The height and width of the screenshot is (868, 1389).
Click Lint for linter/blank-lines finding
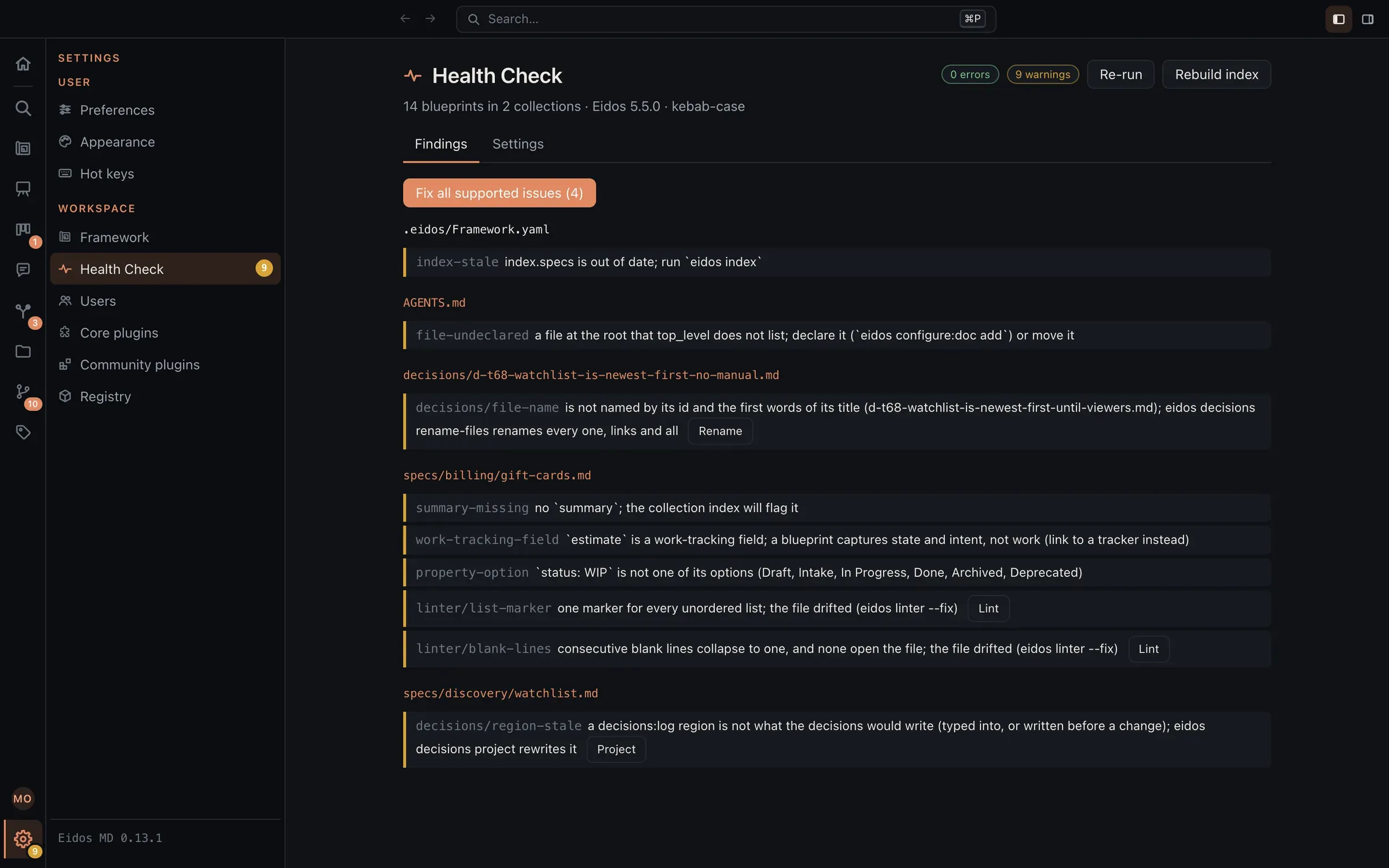tap(1148, 649)
